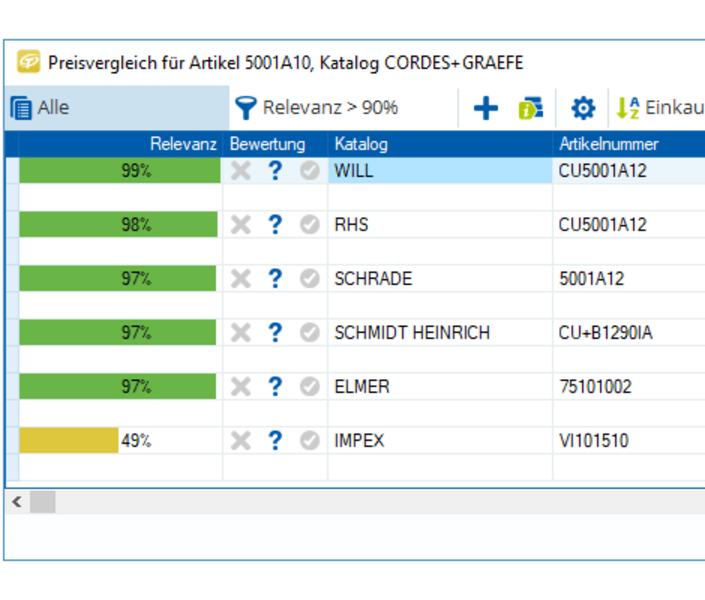Open the settings gear icon

(x=582, y=108)
